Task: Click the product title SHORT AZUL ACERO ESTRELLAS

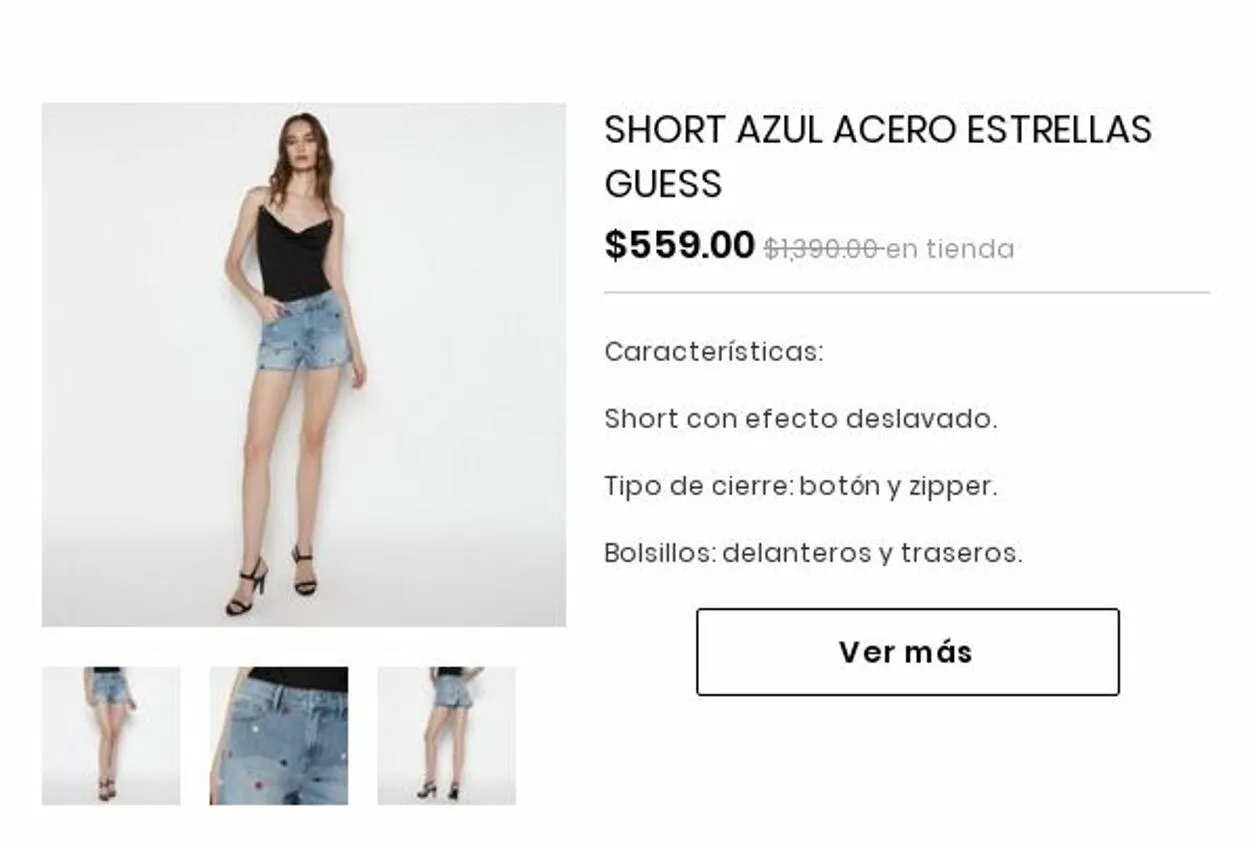Action: pos(878,130)
